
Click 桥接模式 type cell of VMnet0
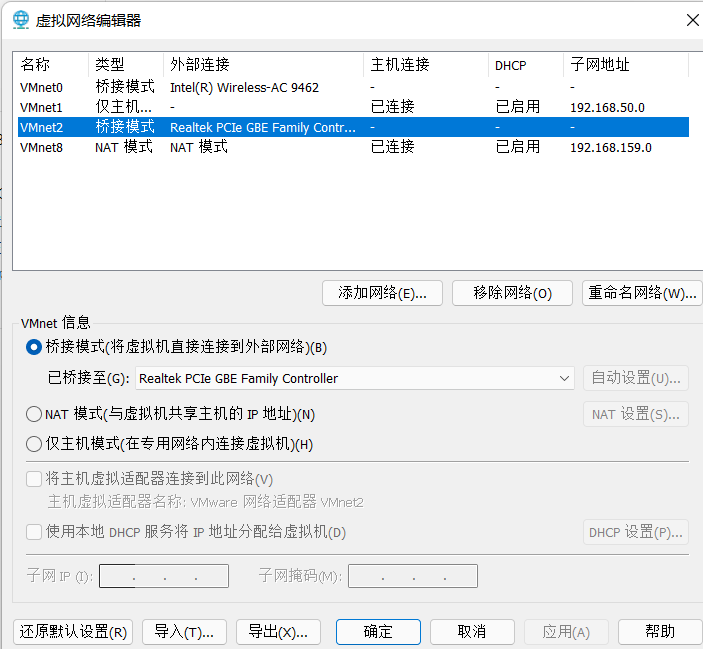[x=125, y=87]
